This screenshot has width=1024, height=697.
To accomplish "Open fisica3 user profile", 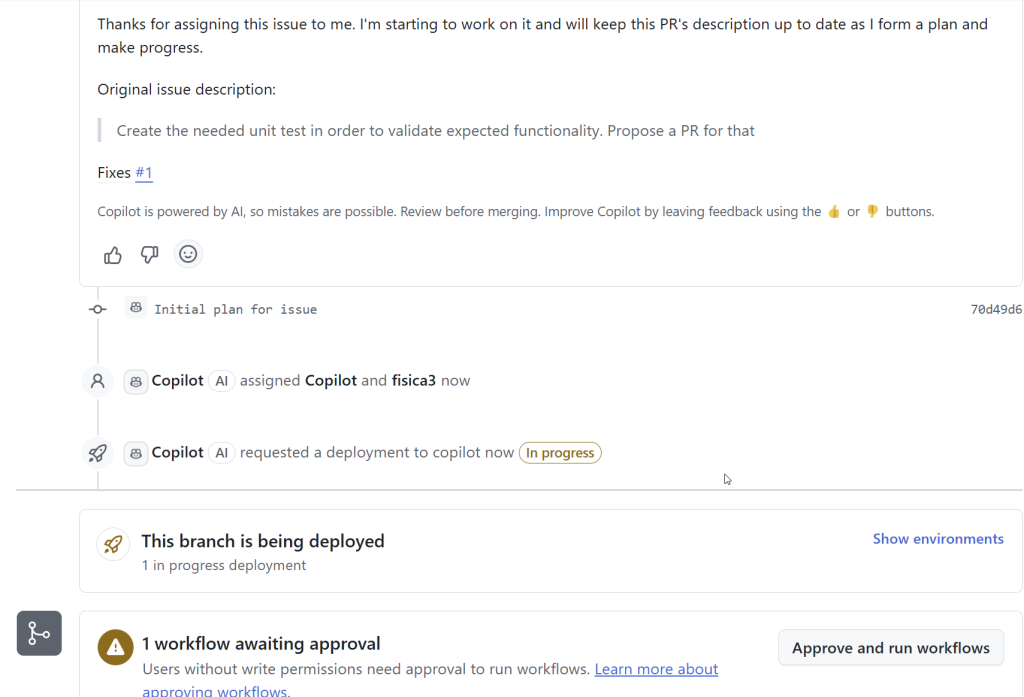I will pyautogui.click(x=413, y=381).
